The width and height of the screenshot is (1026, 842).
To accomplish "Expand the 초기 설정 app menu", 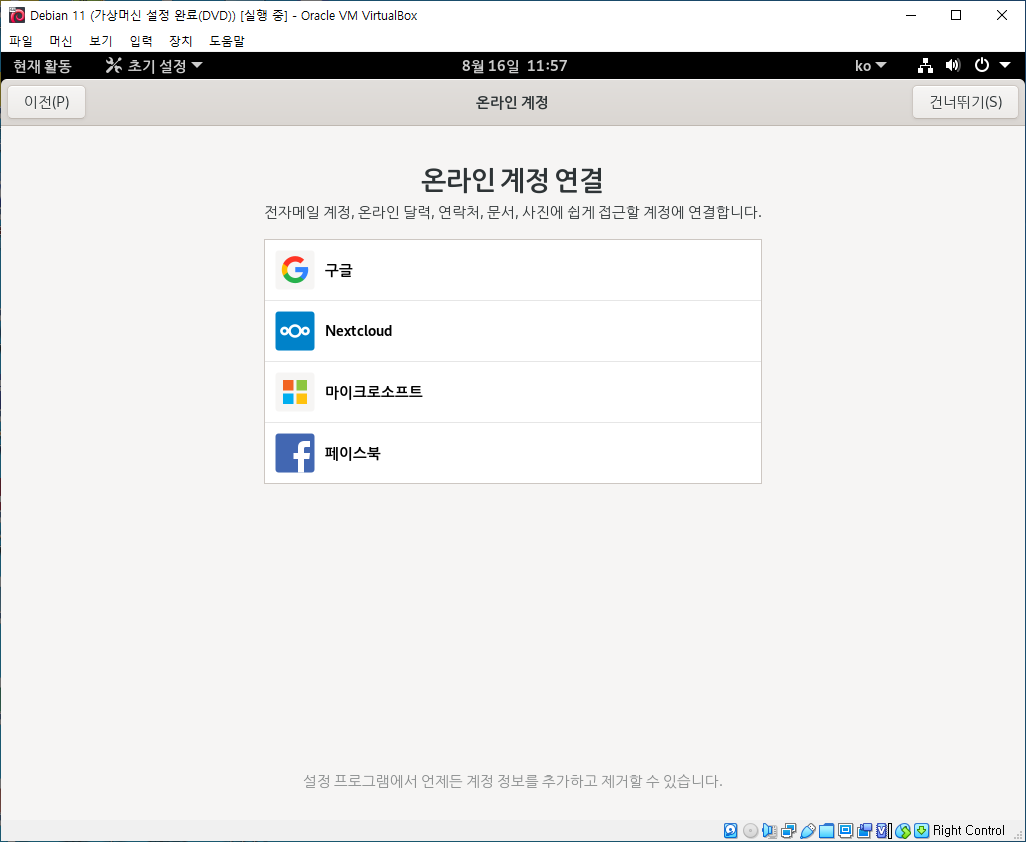I will (154, 65).
